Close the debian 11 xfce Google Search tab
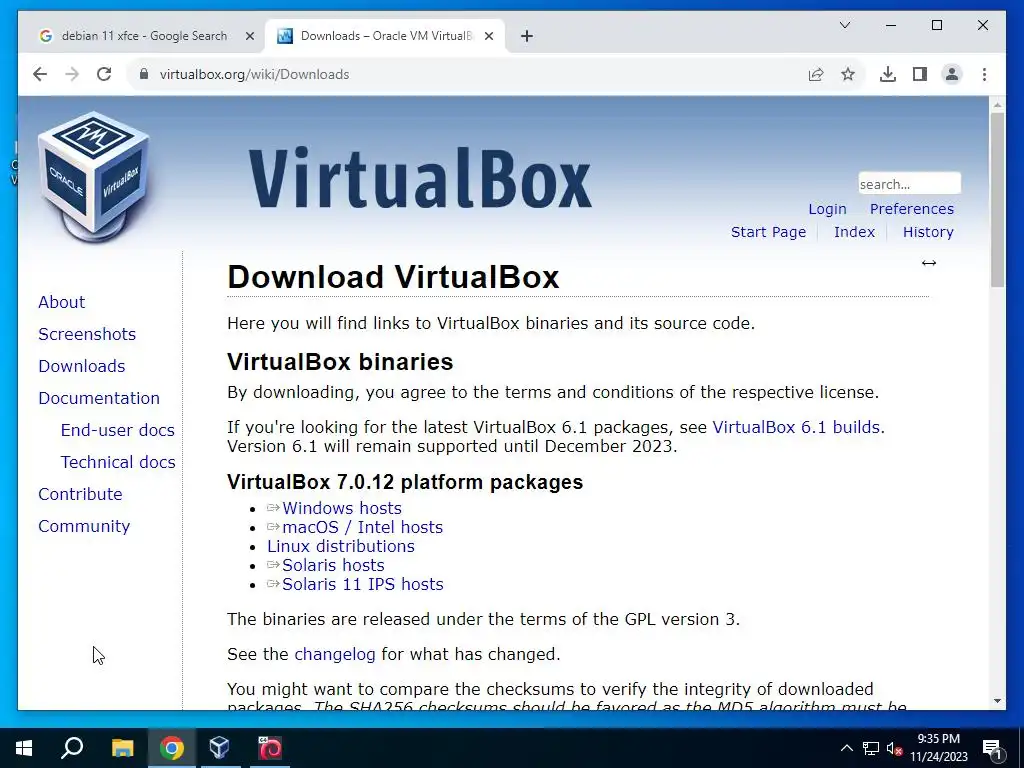 [249, 36]
